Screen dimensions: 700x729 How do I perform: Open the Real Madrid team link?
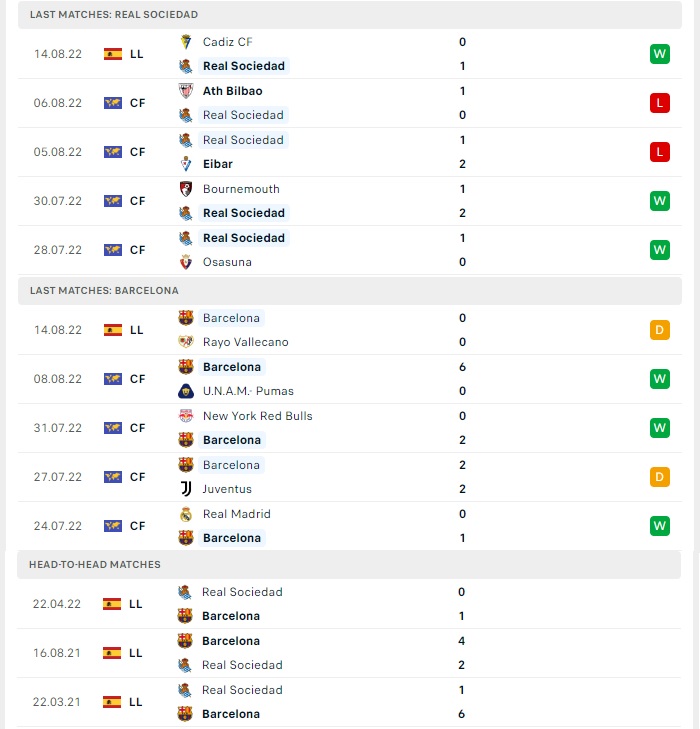tap(237, 514)
